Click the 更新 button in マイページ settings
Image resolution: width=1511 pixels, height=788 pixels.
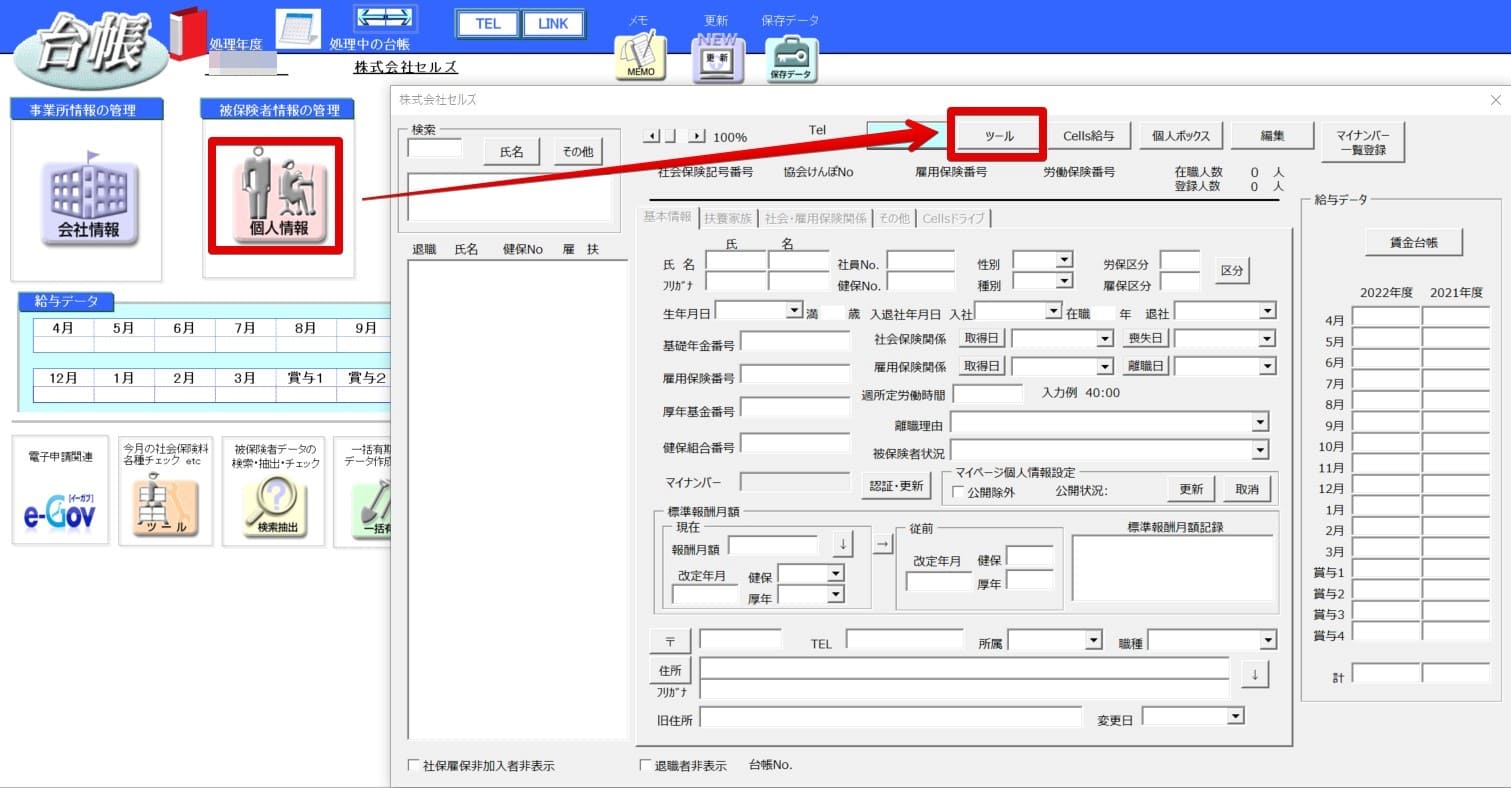pos(1191,489)
